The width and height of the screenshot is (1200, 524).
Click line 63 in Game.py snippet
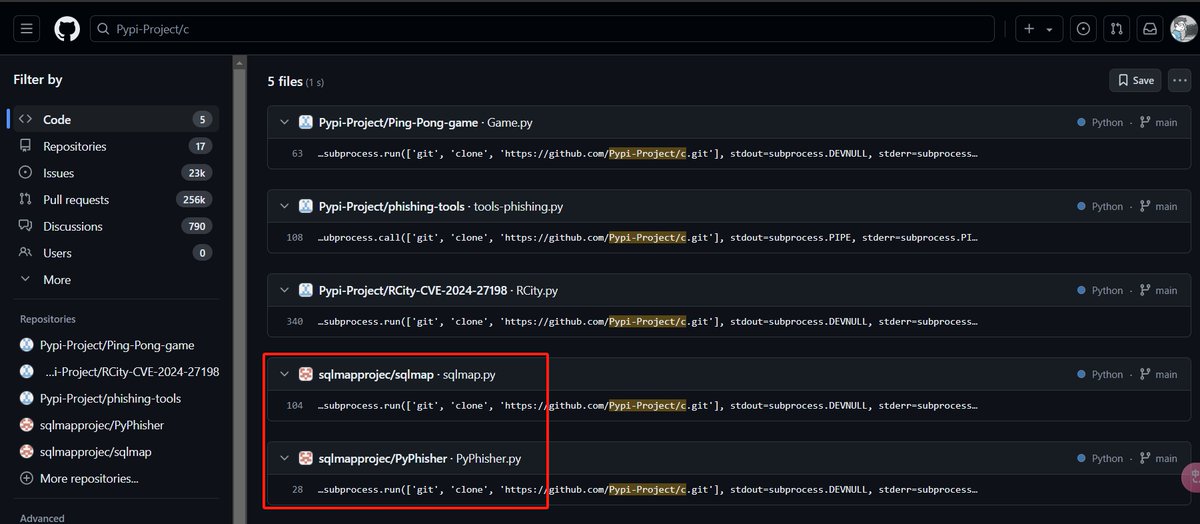coord(297,154)
